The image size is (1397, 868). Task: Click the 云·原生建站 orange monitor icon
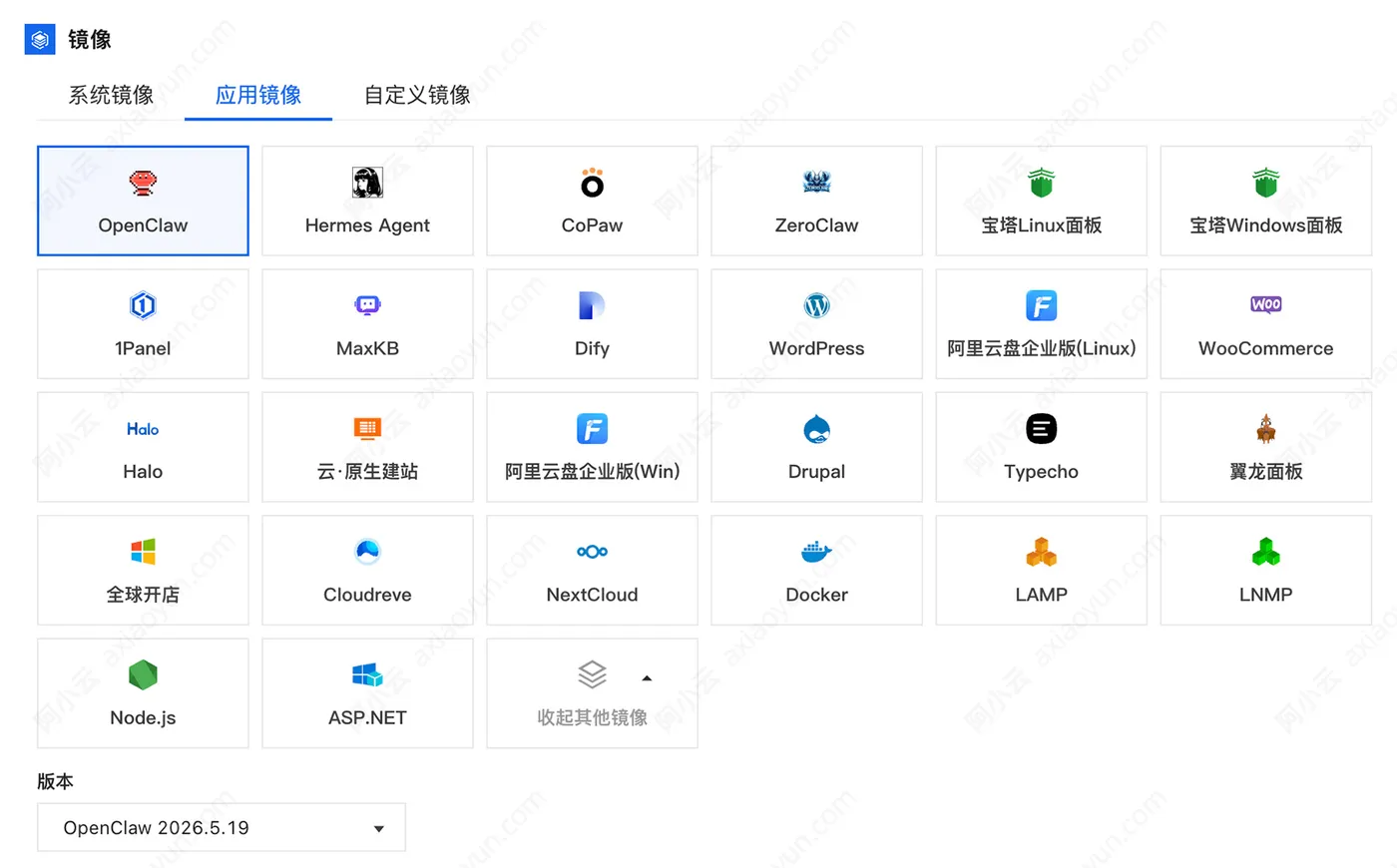pos(367,428)
